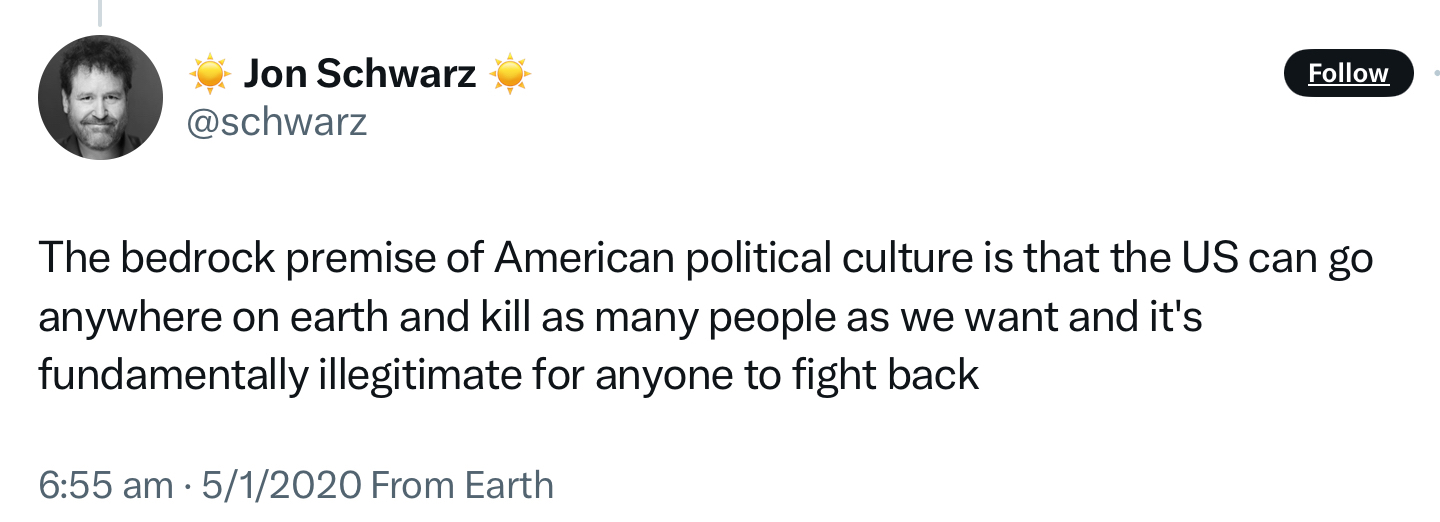
Task: Click the small dot right of Follow
Action: pos(1436,74)
